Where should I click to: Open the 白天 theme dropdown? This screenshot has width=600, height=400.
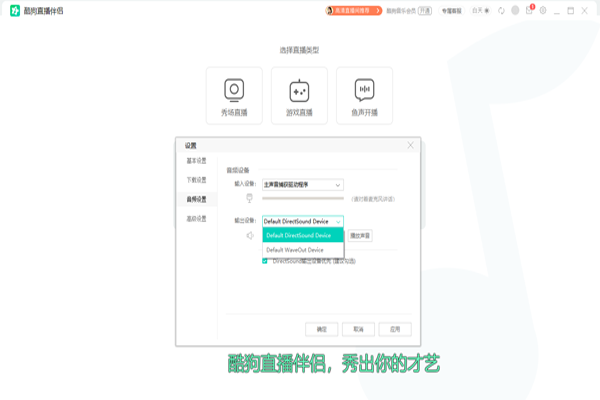pyautogui.click(x=478, y=10)
